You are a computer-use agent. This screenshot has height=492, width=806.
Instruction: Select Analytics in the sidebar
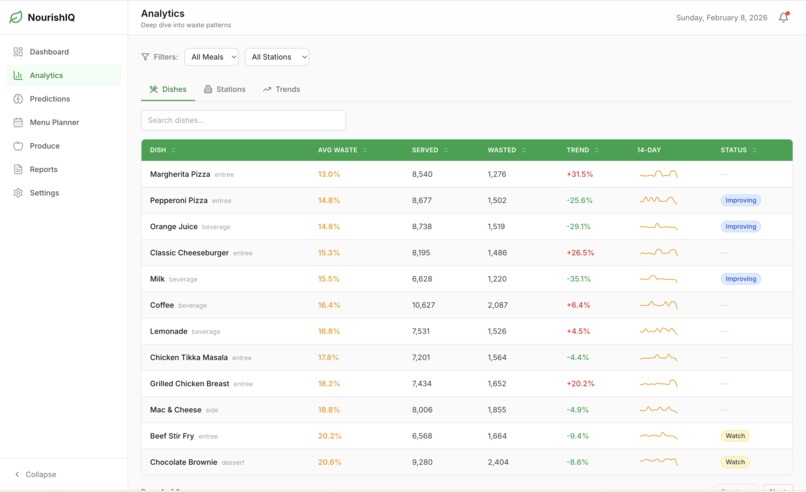click(64, 75)
